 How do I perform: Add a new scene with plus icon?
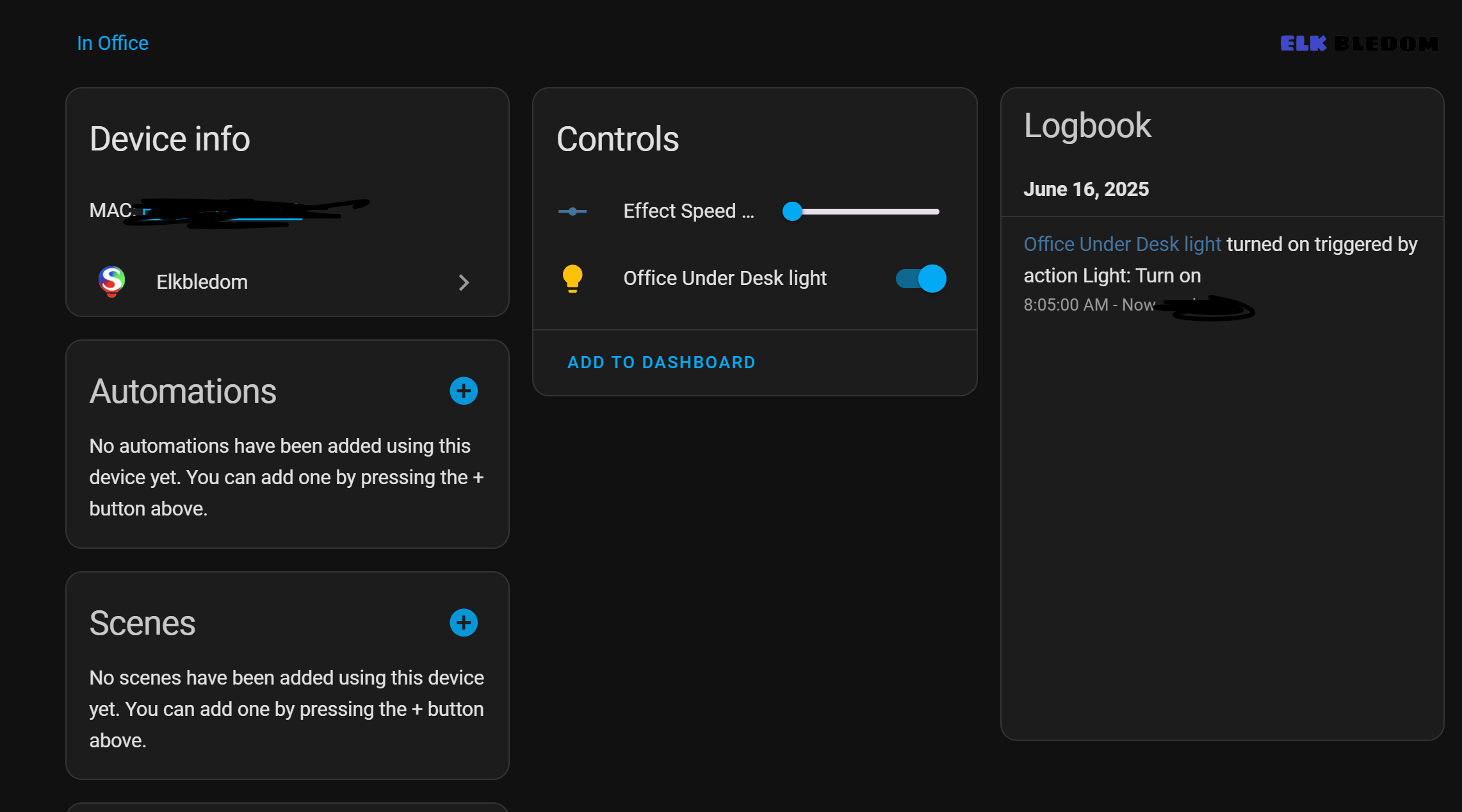(463, 622)
